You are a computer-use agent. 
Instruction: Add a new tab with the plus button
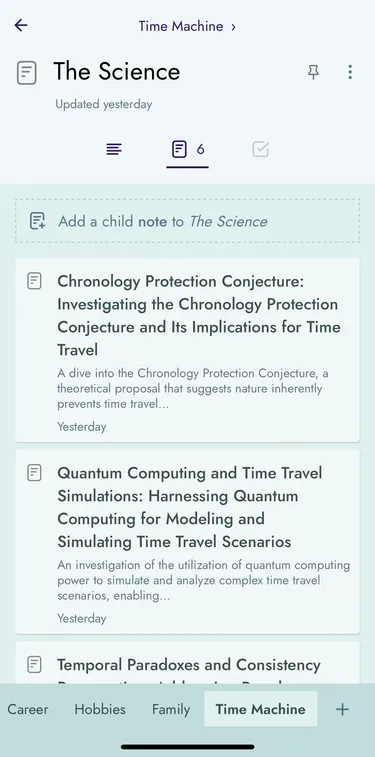(x=342, y=709)
